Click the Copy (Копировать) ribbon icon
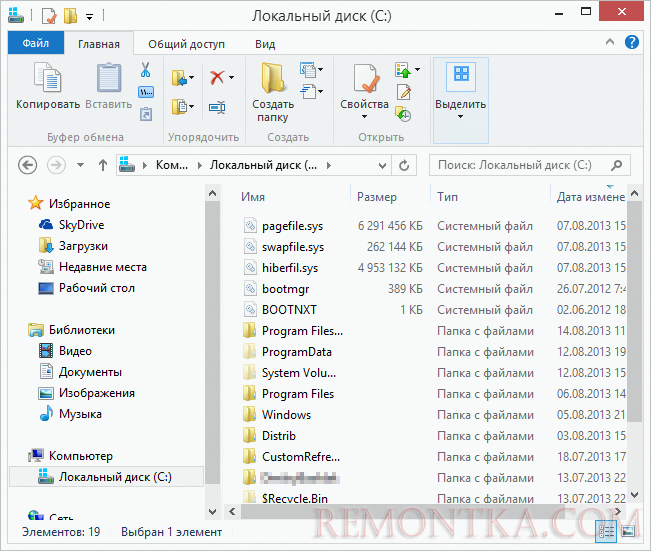This screenshot has height=551, width=651. pos(47,78)
